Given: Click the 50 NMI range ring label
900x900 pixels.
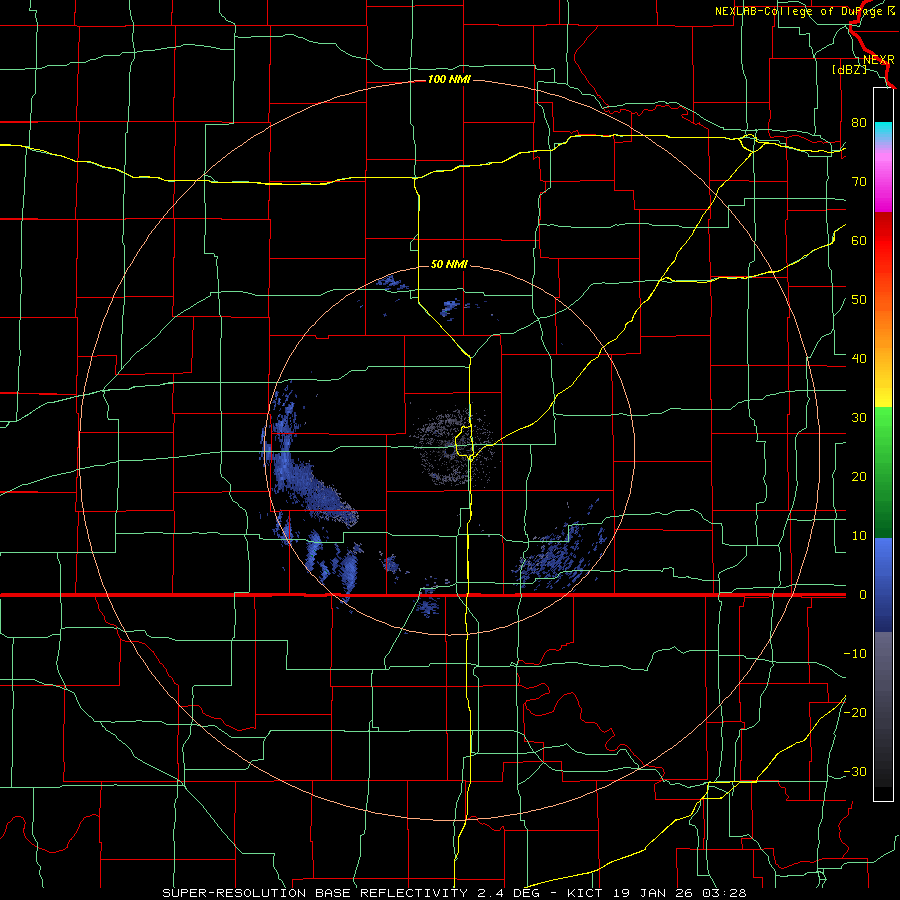Looking at the screenshot, I should point(449,265).
